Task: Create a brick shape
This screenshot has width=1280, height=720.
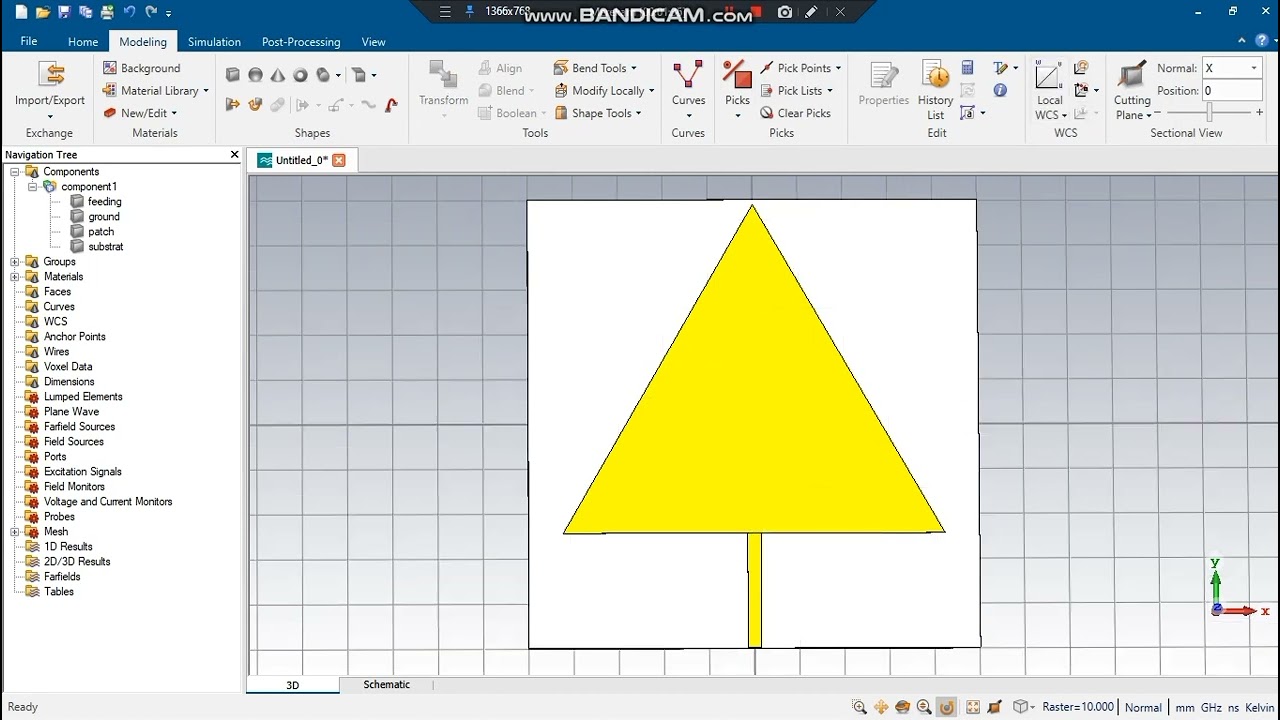Action: (x=233, y=75)
